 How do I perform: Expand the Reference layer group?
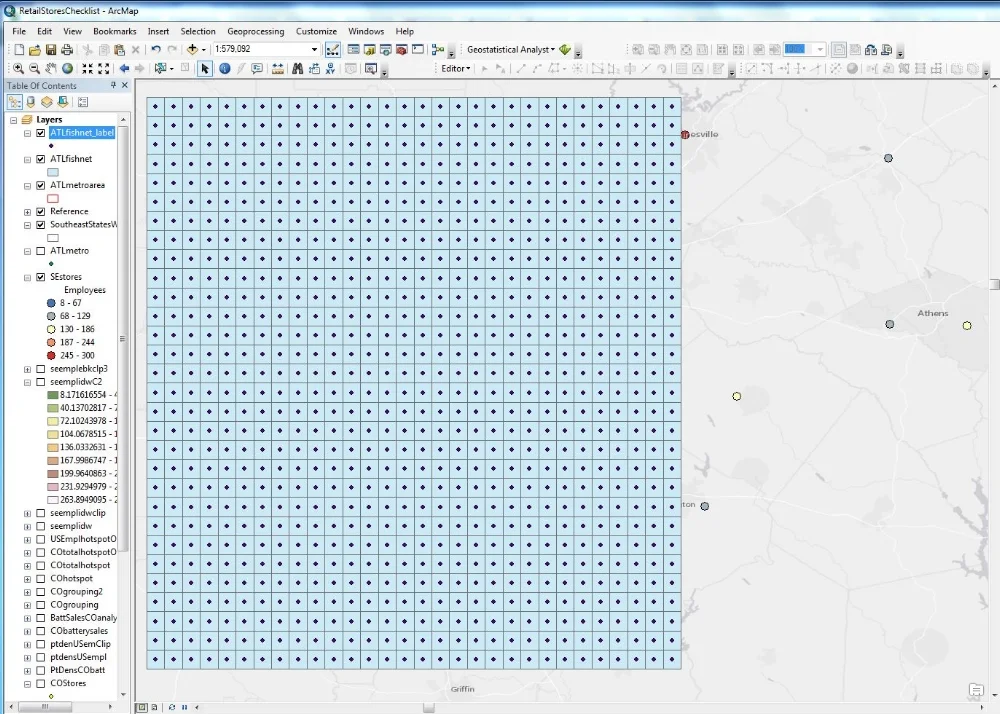click(x=27, y=212)
